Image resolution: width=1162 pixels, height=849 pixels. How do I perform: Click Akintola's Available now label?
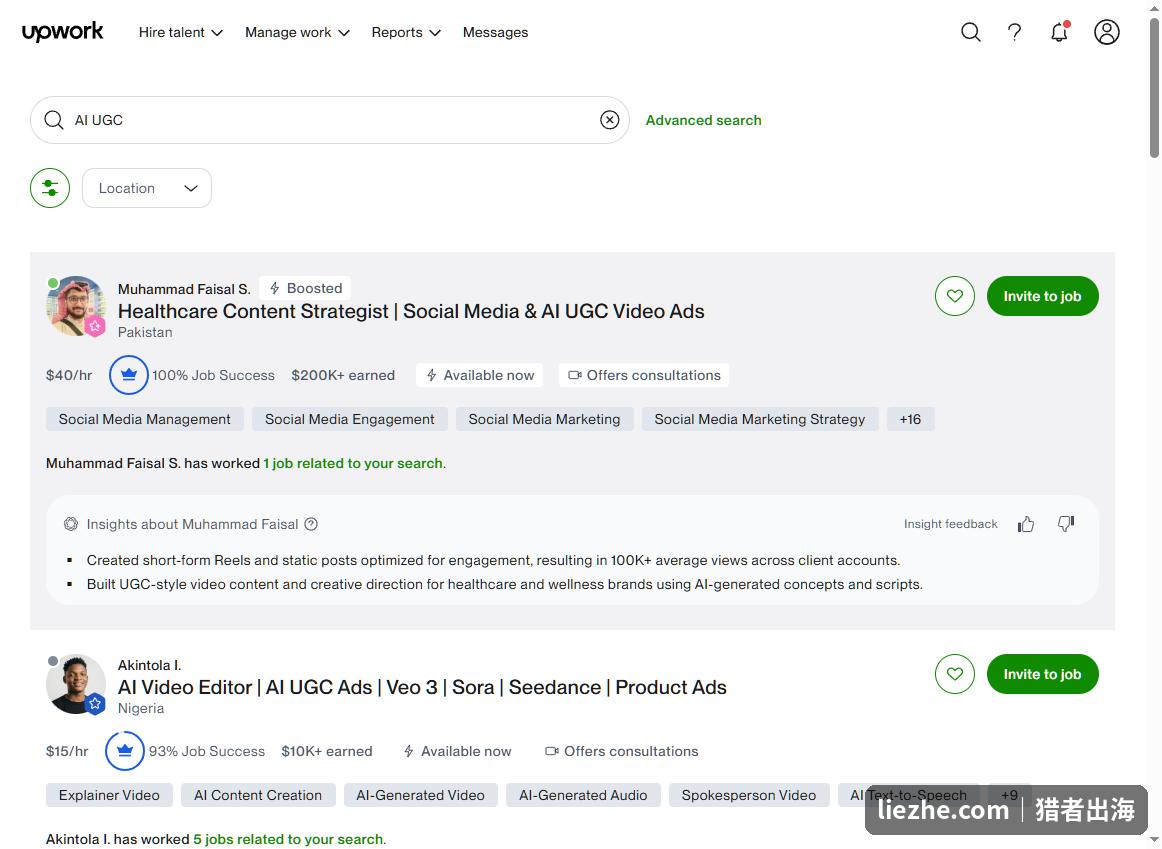click(457, 752)
